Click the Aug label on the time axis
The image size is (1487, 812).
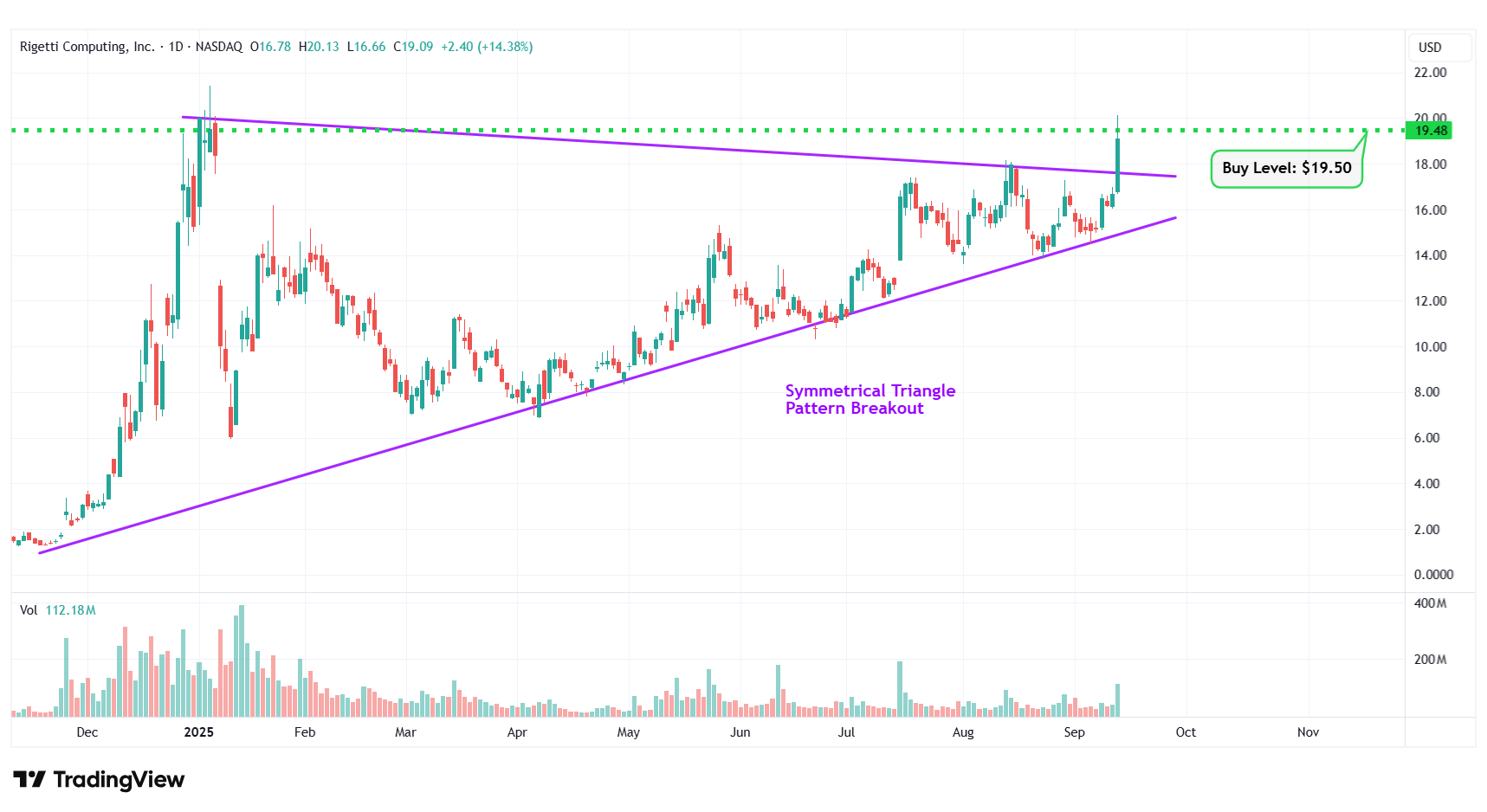click(963, 732)
